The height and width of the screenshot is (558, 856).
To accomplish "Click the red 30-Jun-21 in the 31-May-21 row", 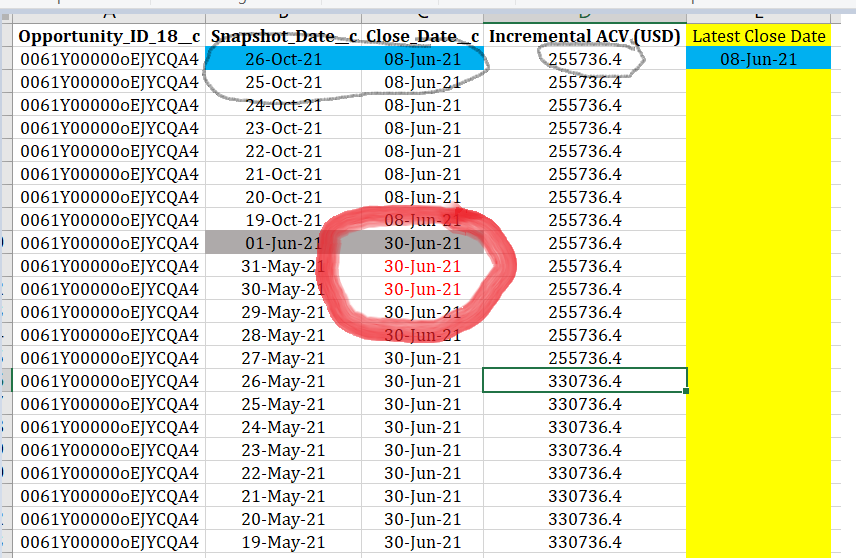I will 423,266.
